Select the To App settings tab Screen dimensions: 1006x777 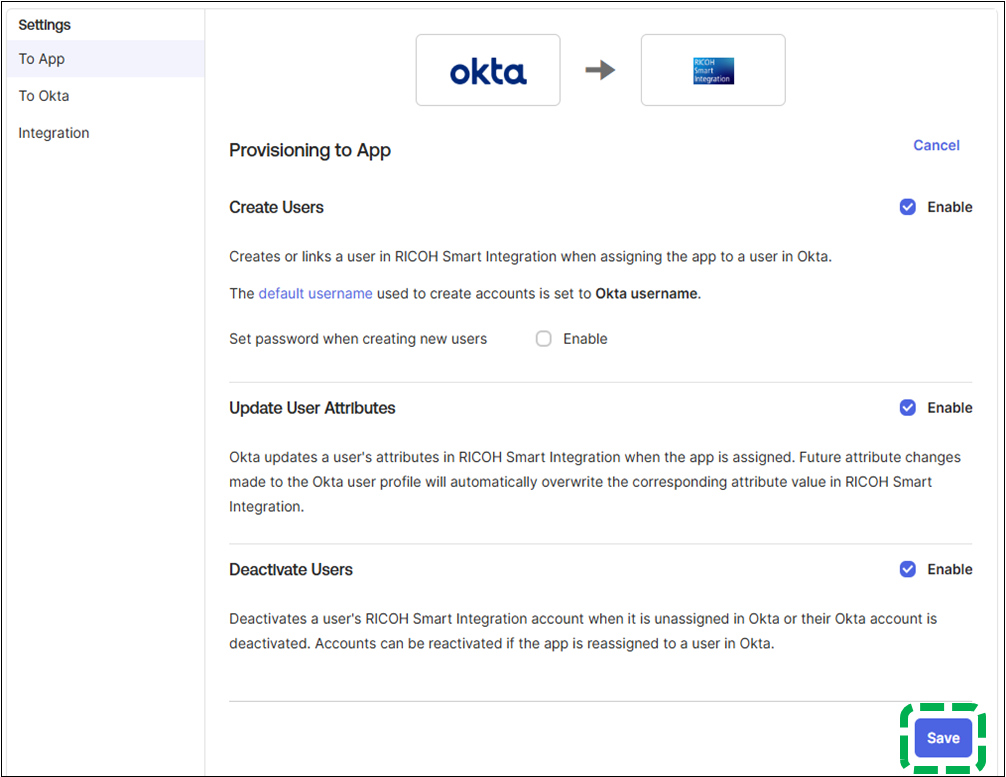(x=42, y=59)
